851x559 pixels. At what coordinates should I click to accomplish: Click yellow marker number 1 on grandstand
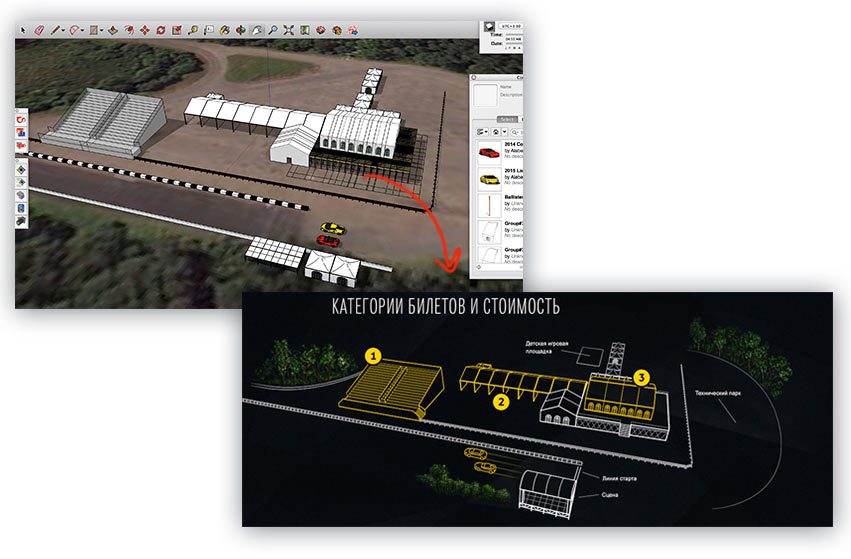pyautogui.click(x=372, y=355)
